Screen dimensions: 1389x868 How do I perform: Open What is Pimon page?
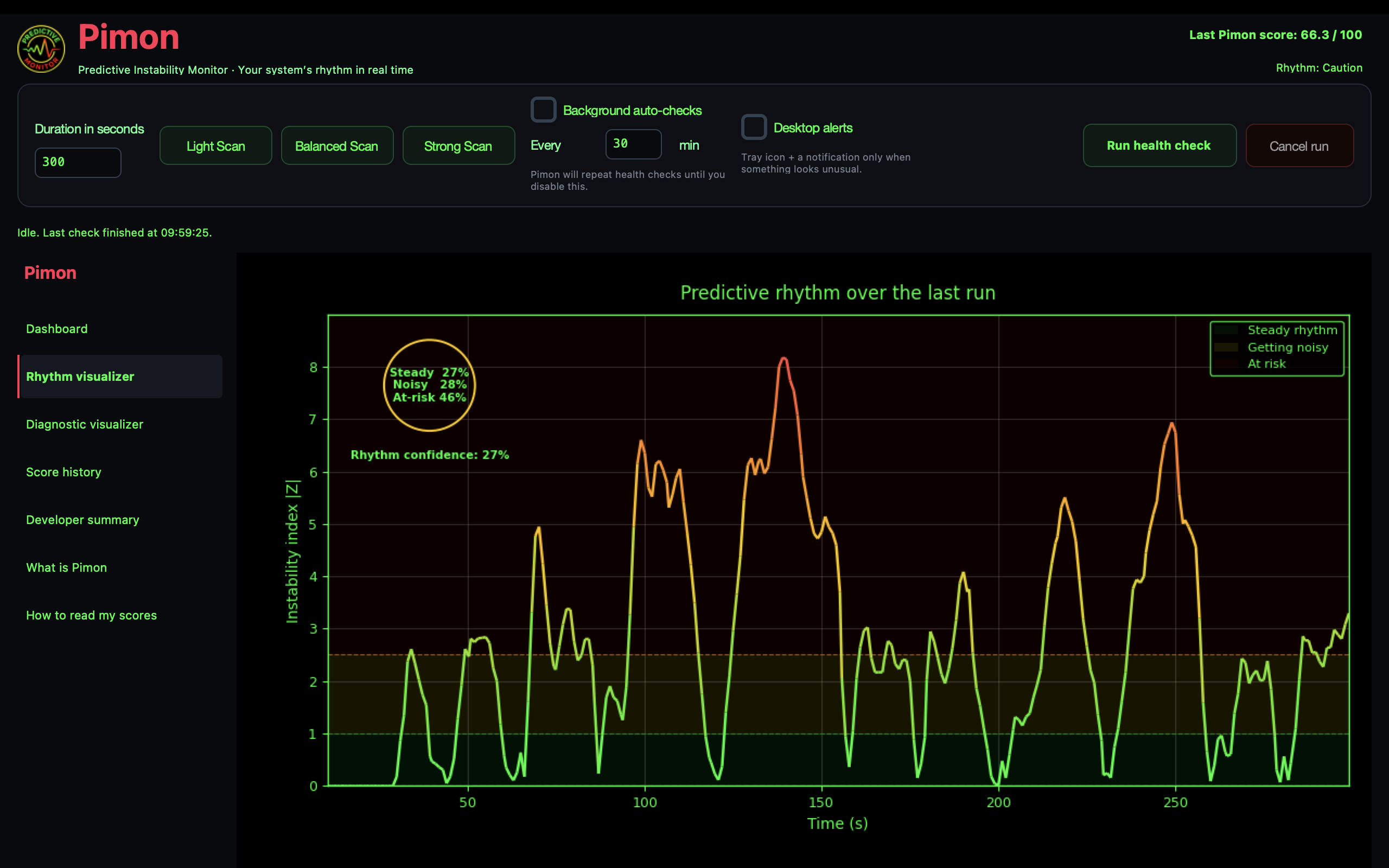120,567
